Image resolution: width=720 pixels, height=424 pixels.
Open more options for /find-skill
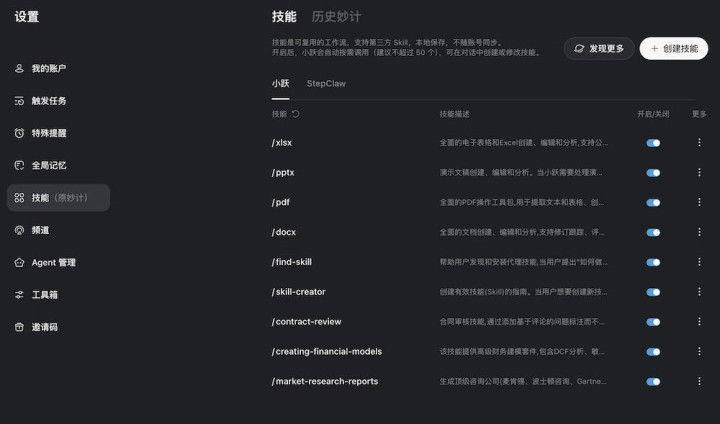[x=699, y=262]
